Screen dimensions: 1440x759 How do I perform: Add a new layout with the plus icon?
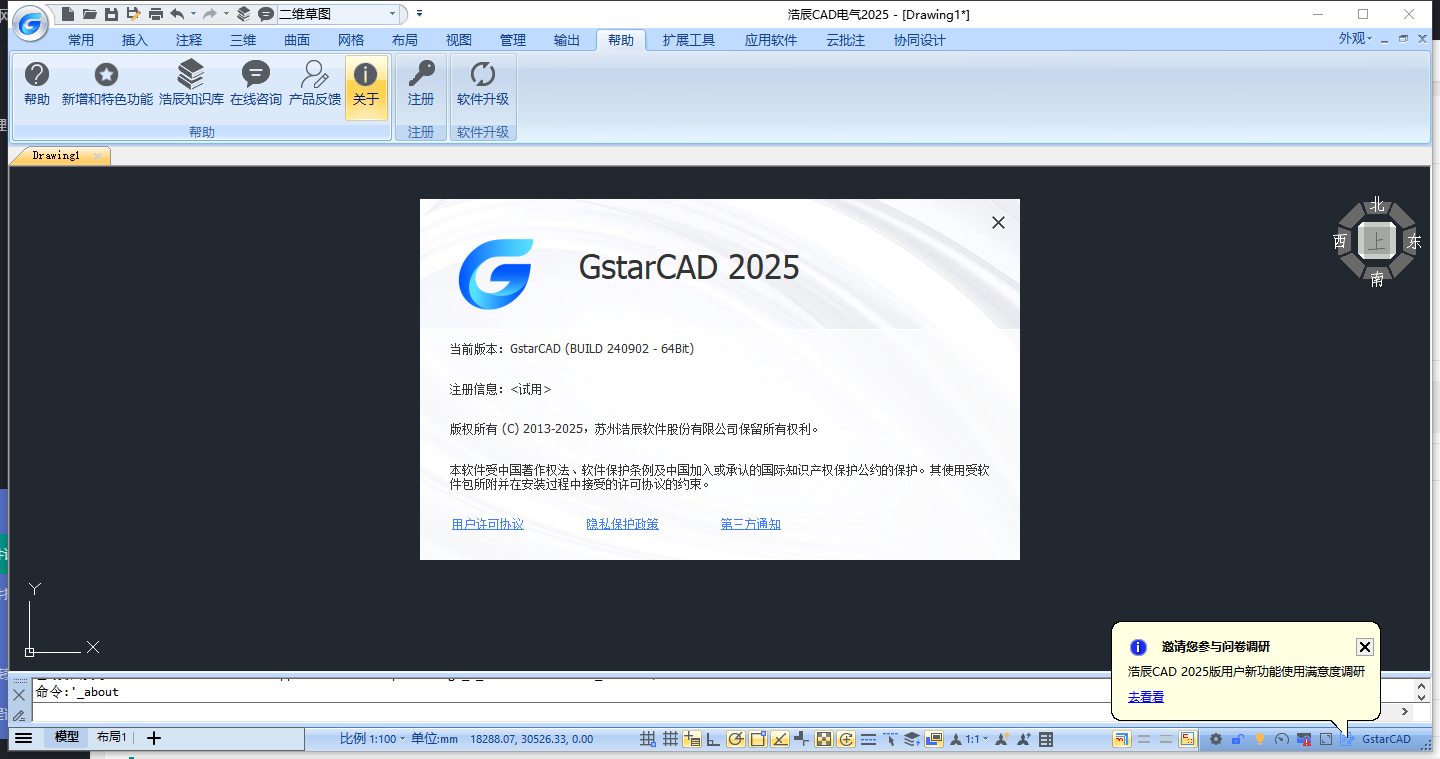tap(153, 738)
